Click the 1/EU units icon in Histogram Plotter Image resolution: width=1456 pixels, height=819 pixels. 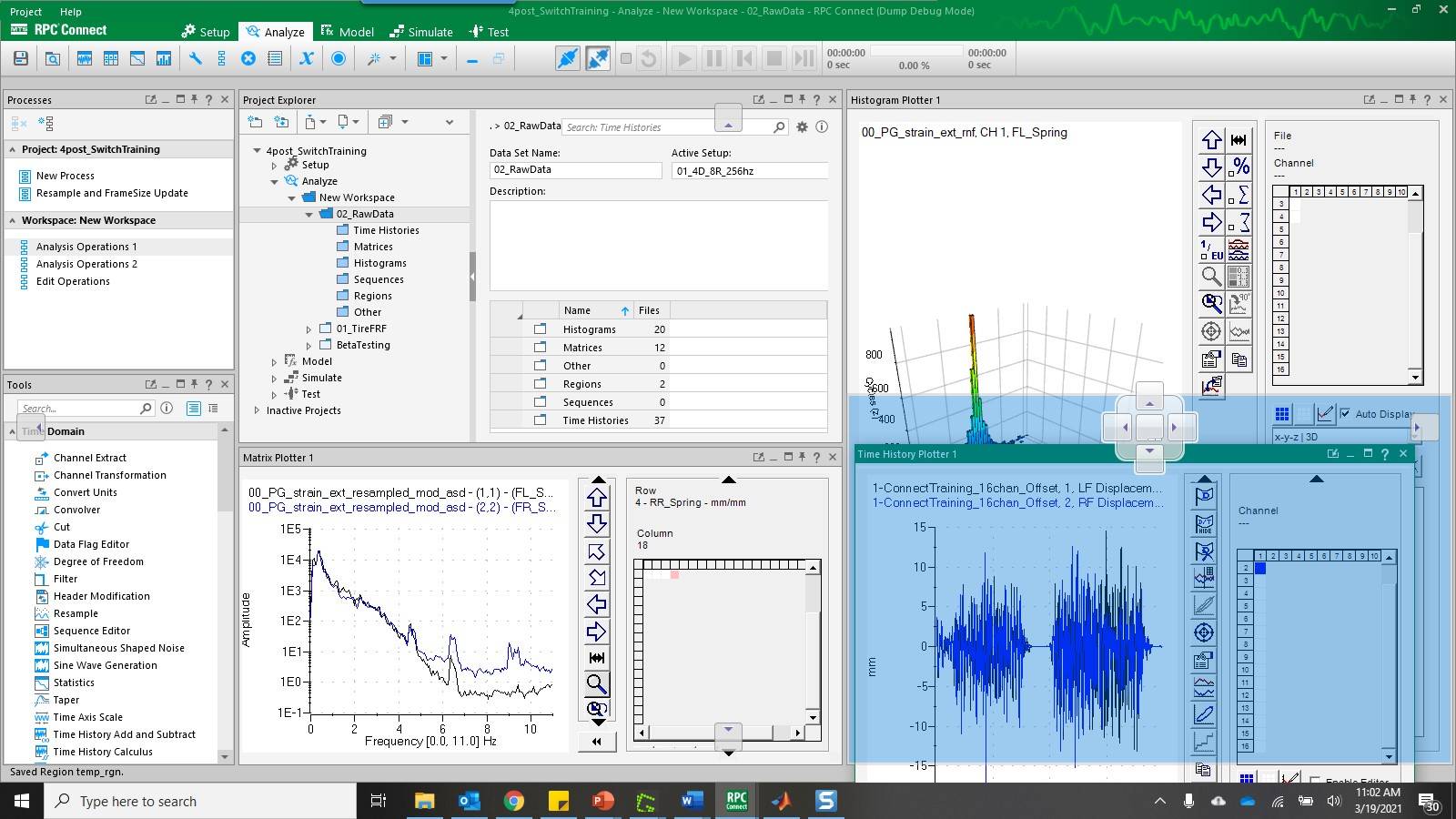pyautogui.click(x=1210, y=249)
